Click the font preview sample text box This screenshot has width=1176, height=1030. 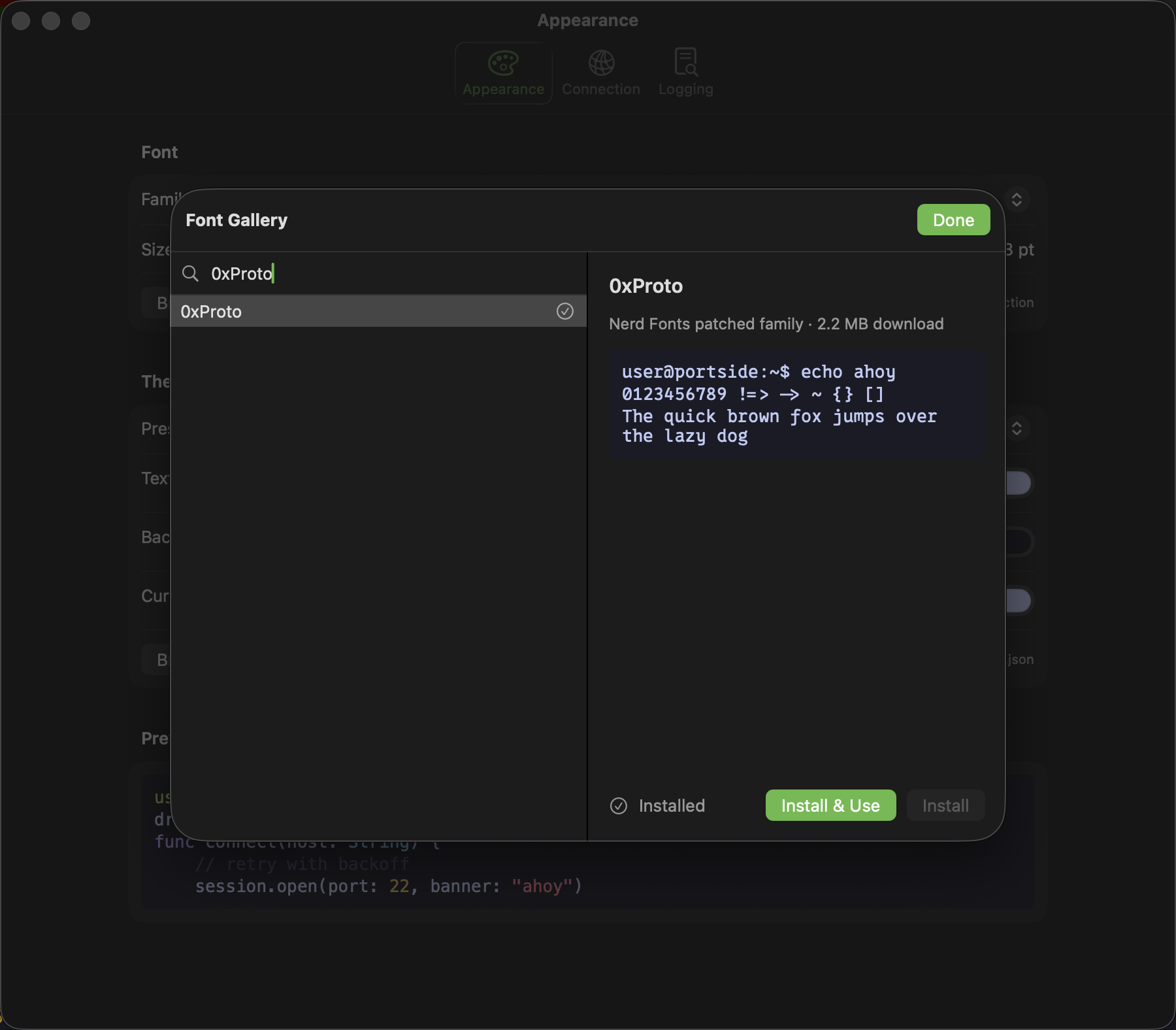796,403
